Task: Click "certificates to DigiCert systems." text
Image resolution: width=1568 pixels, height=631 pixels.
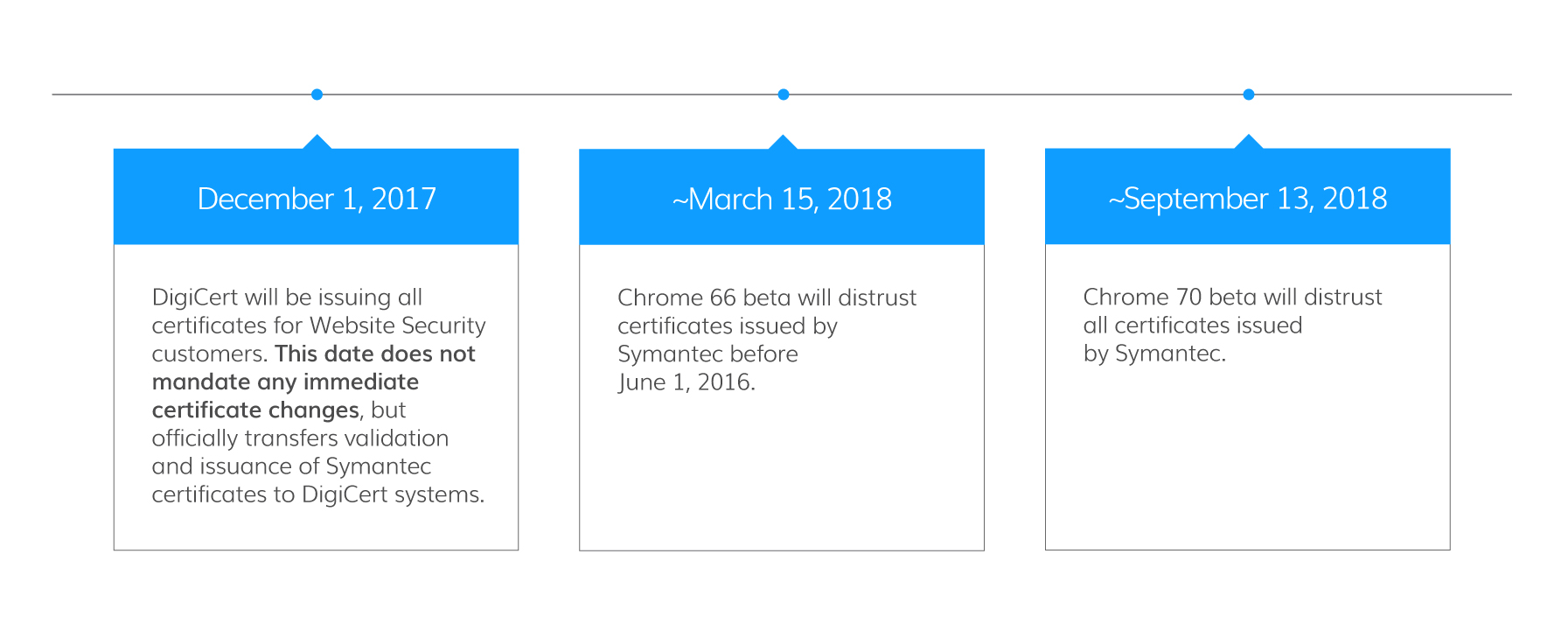Action: [x=318, y=494]
